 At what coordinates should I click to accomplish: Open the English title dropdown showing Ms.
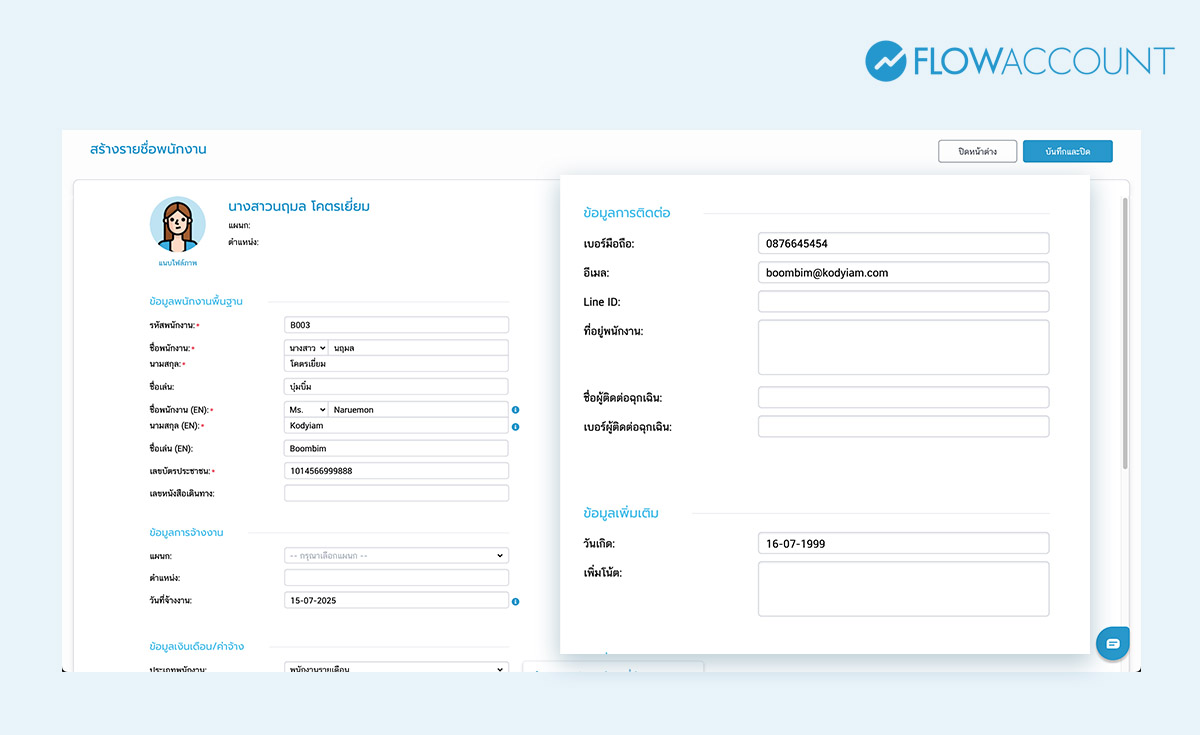[x=306, y=410]
